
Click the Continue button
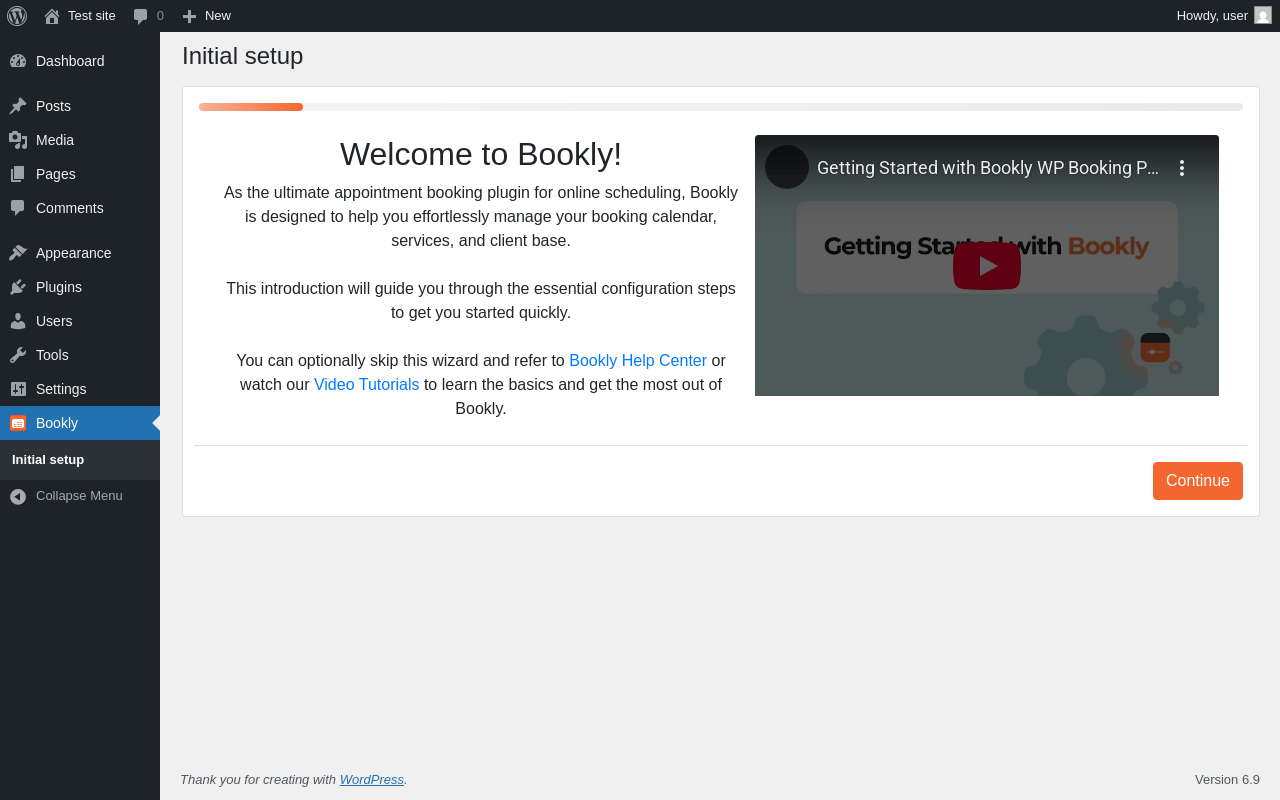[x=1198, y=481]
